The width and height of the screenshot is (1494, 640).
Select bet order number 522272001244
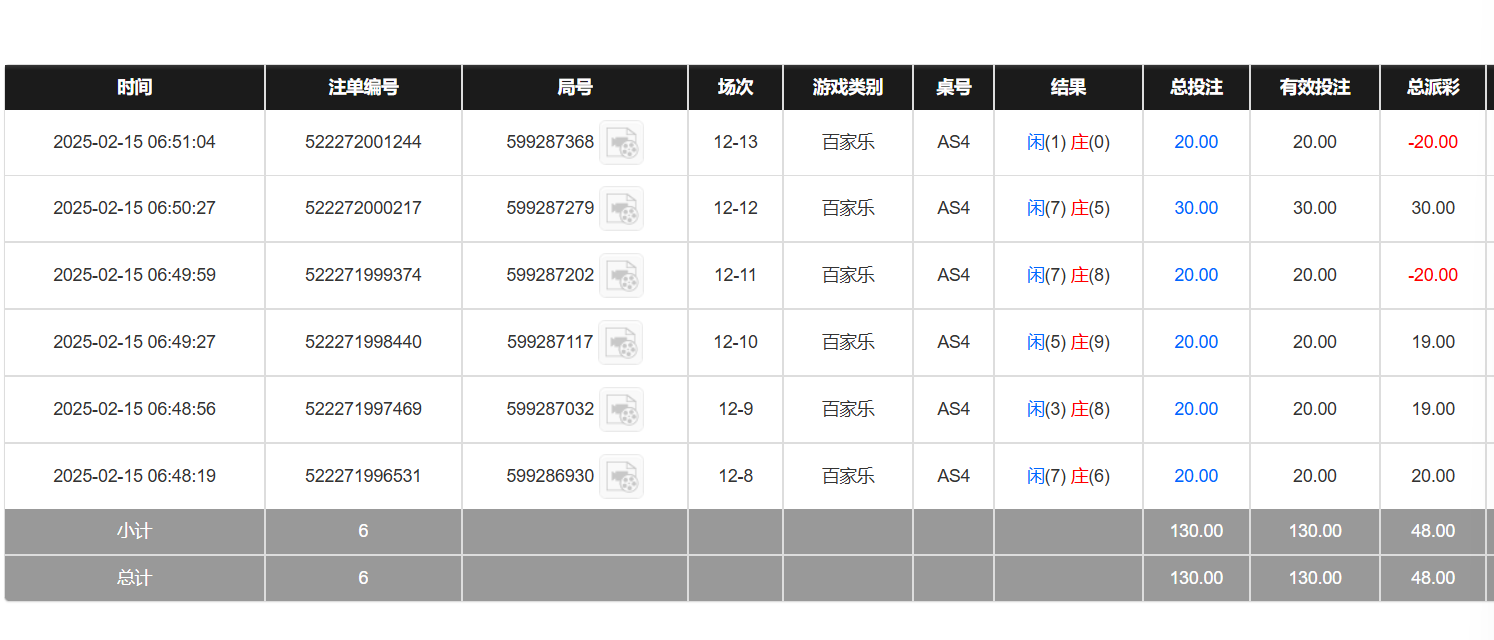pos(363,142)
